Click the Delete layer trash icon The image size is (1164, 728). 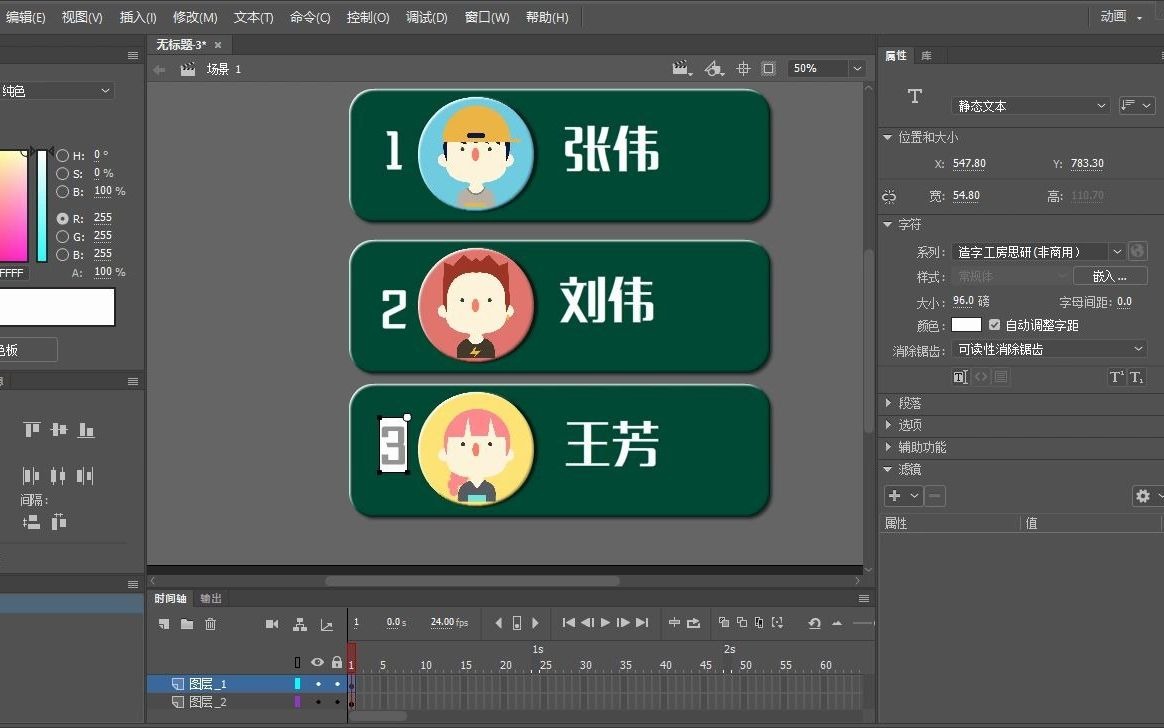point(210,623)
